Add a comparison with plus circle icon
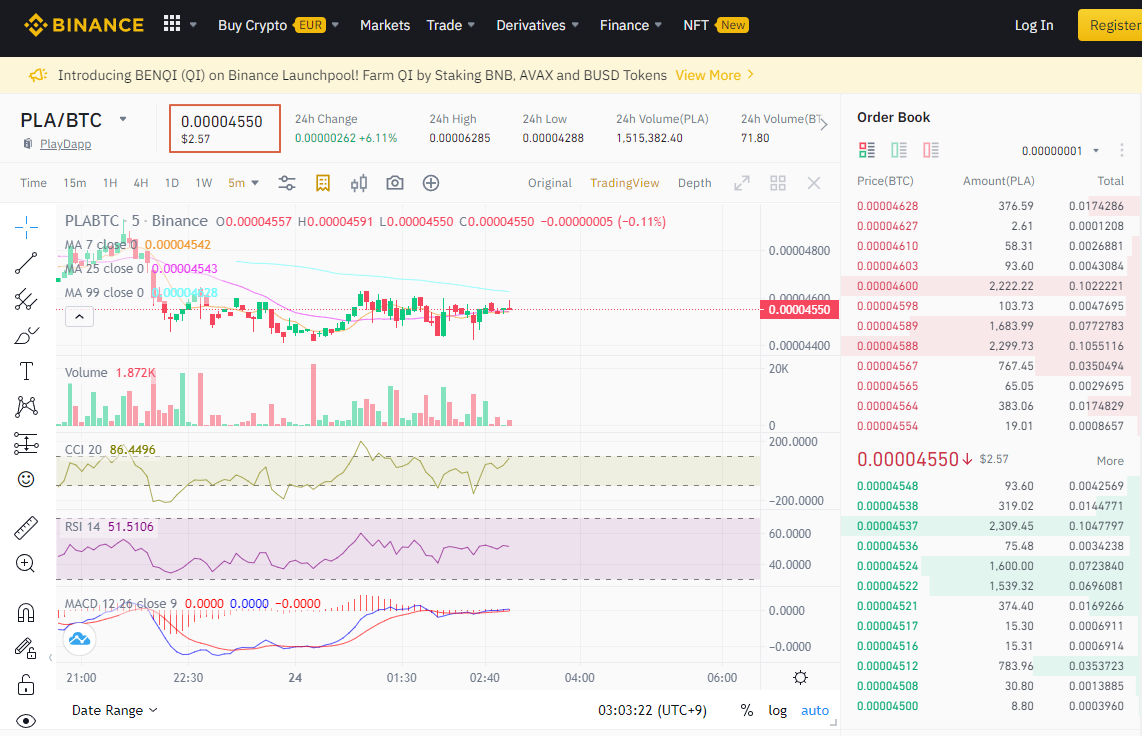The width and height of the screenshot is (1142, 736). click(x=431, y=183)
